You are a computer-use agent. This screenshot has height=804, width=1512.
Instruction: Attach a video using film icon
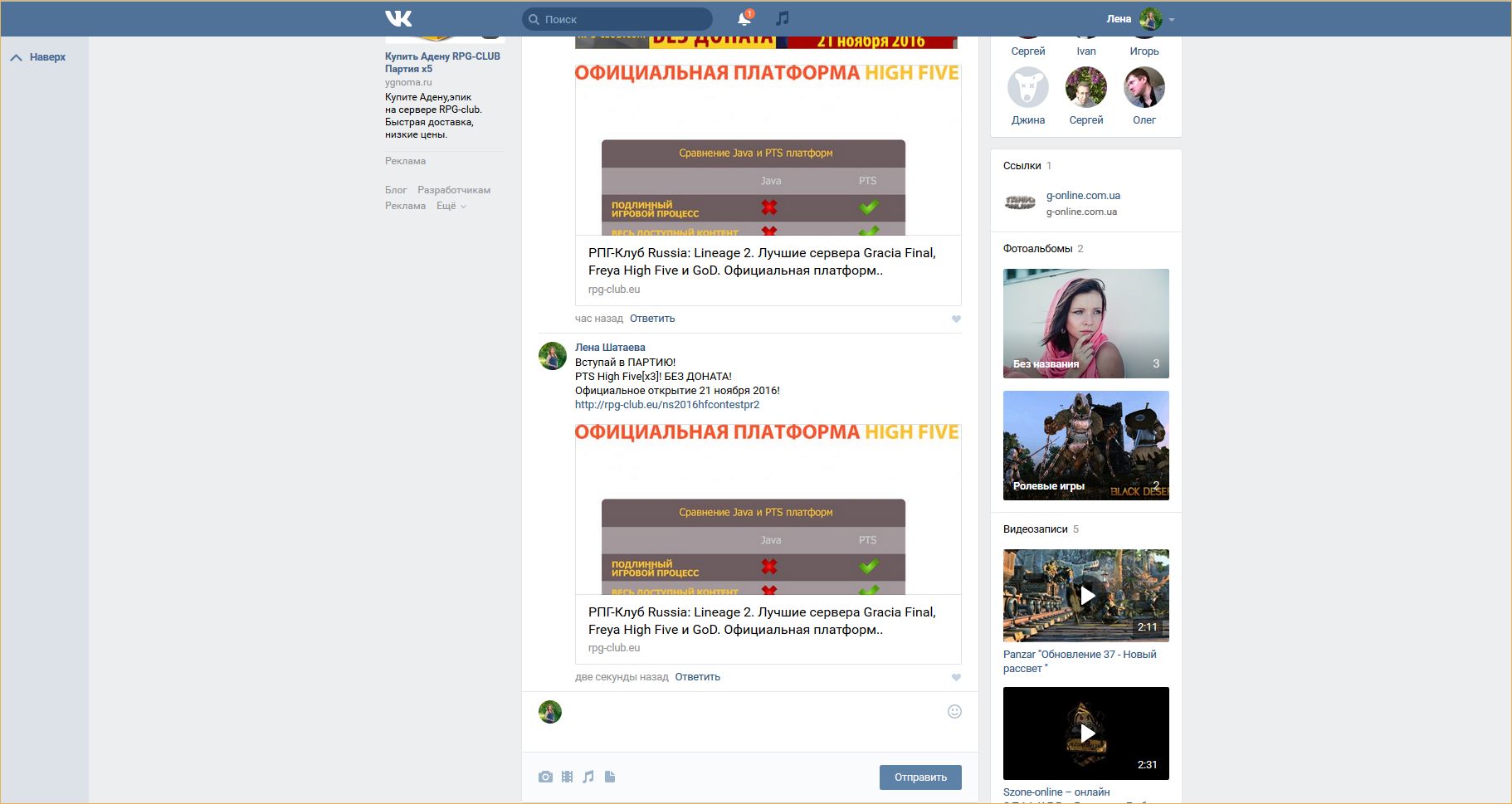click(567, 777)
